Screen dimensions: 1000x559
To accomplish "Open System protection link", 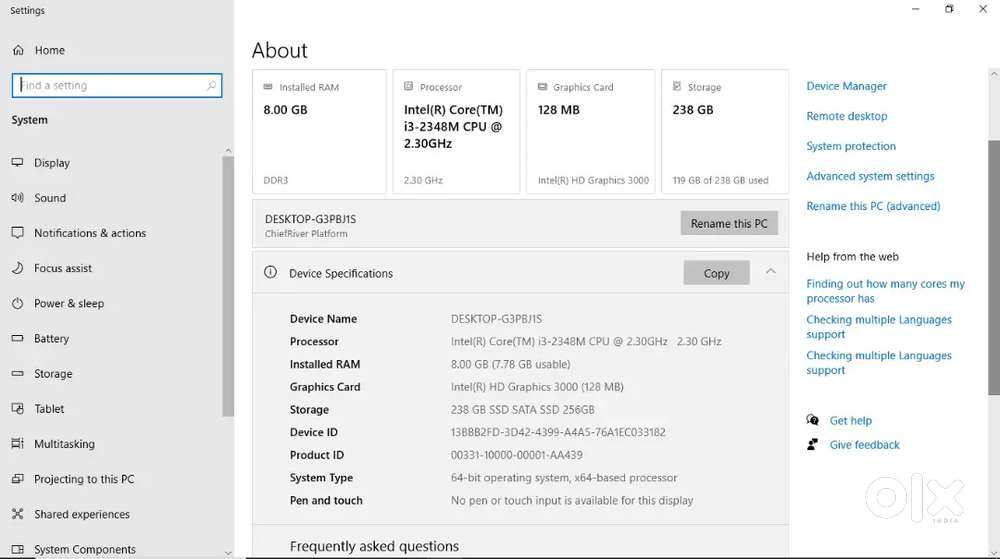I will click(x=851, y=146).
